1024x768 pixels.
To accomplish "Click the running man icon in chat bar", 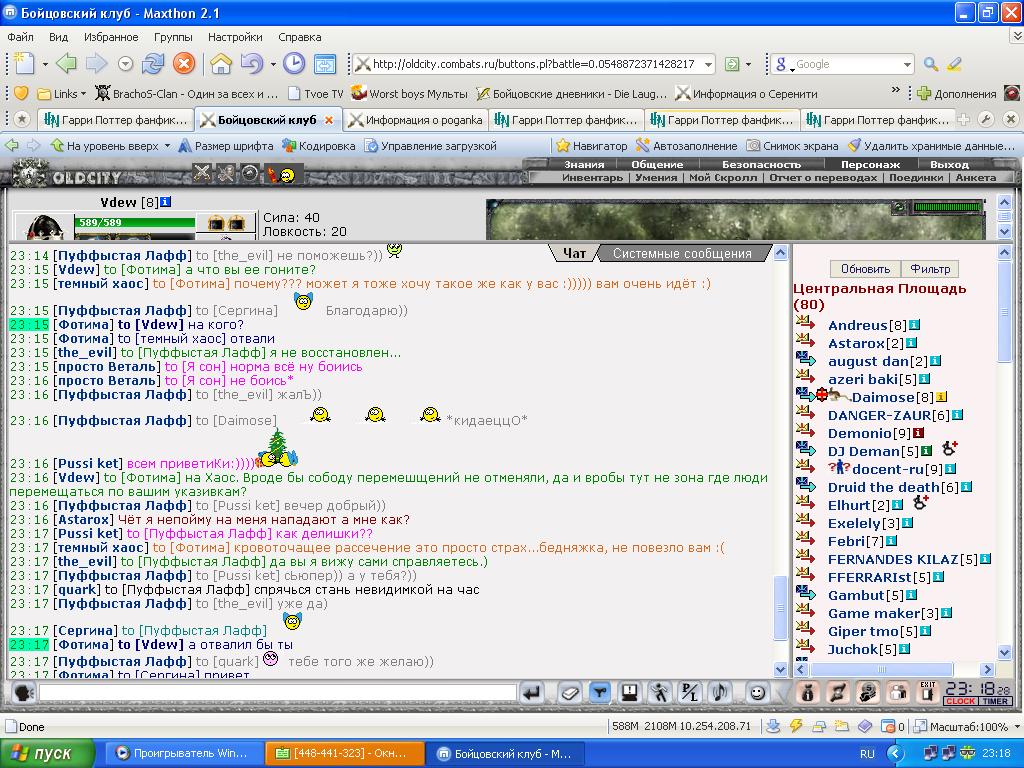I will pyautogui.click(x=659, y=692).
